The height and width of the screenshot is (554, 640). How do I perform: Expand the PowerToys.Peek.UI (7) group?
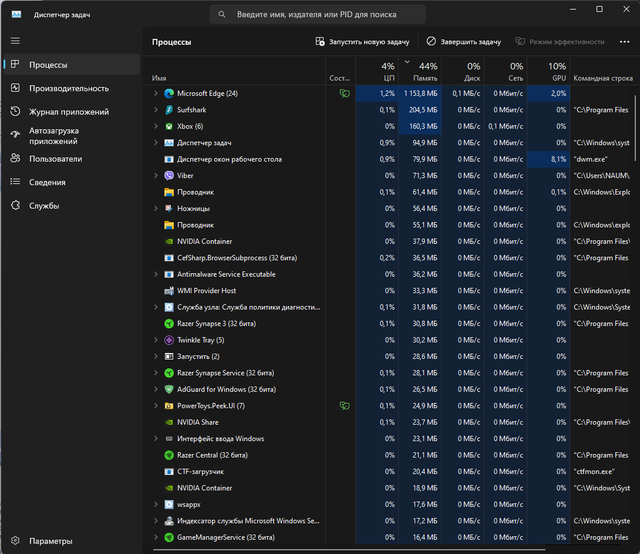pos(156,406)
